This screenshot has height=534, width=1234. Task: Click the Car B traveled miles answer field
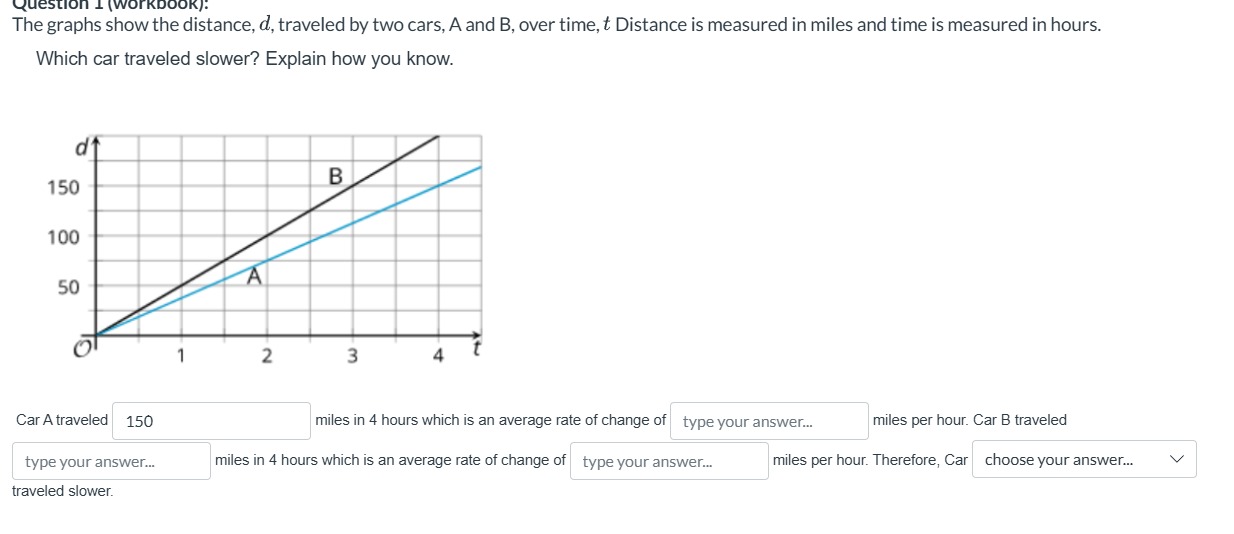pos(111,461)
